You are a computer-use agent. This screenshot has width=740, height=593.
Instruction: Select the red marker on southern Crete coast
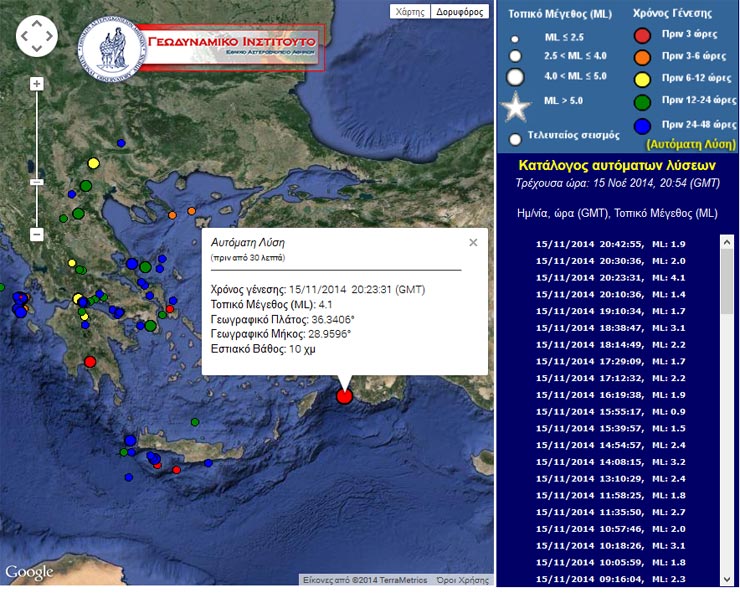177,470
